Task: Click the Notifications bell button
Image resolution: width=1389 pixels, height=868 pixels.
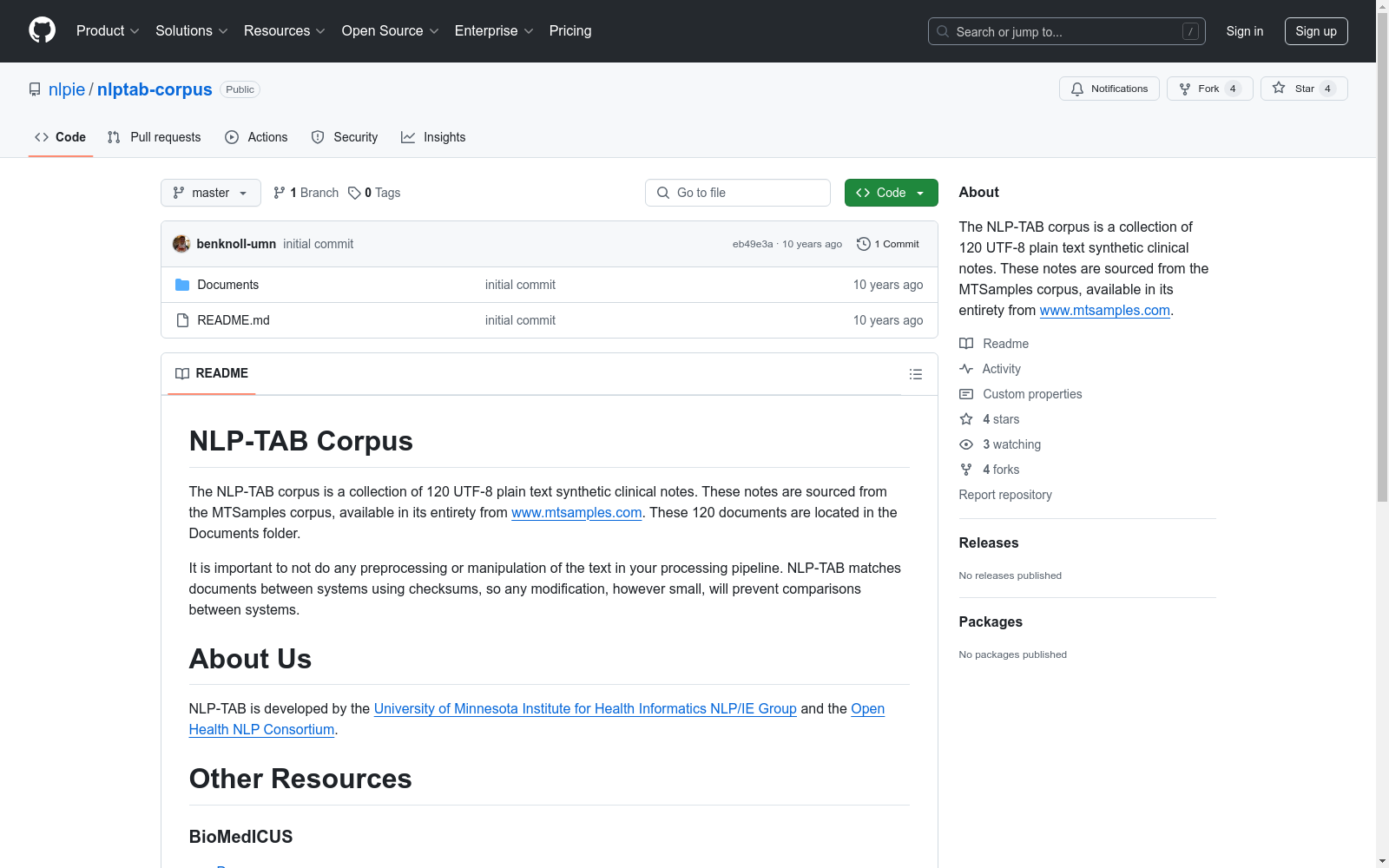Action: click(x=1109, y=89)
